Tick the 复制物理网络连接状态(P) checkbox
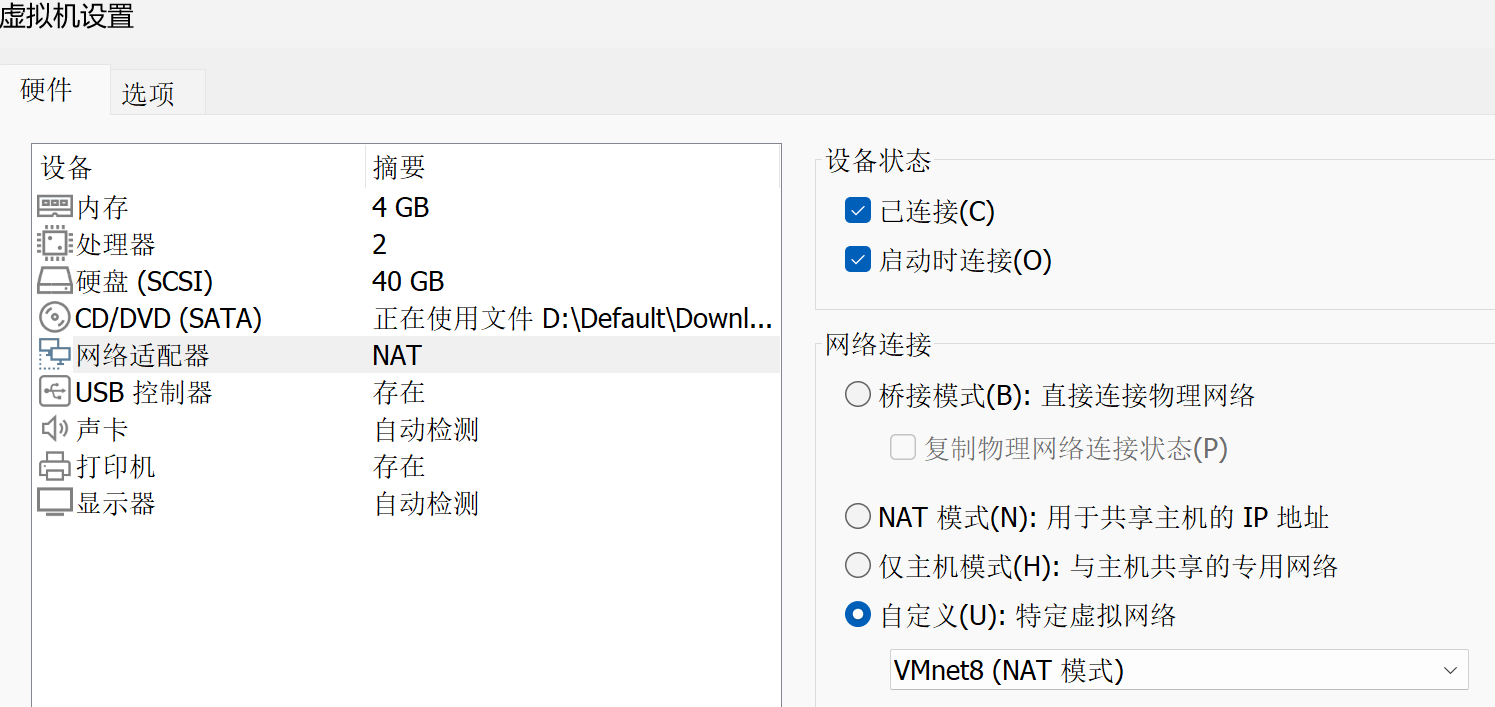1495x707 pixels. [903, 447]
